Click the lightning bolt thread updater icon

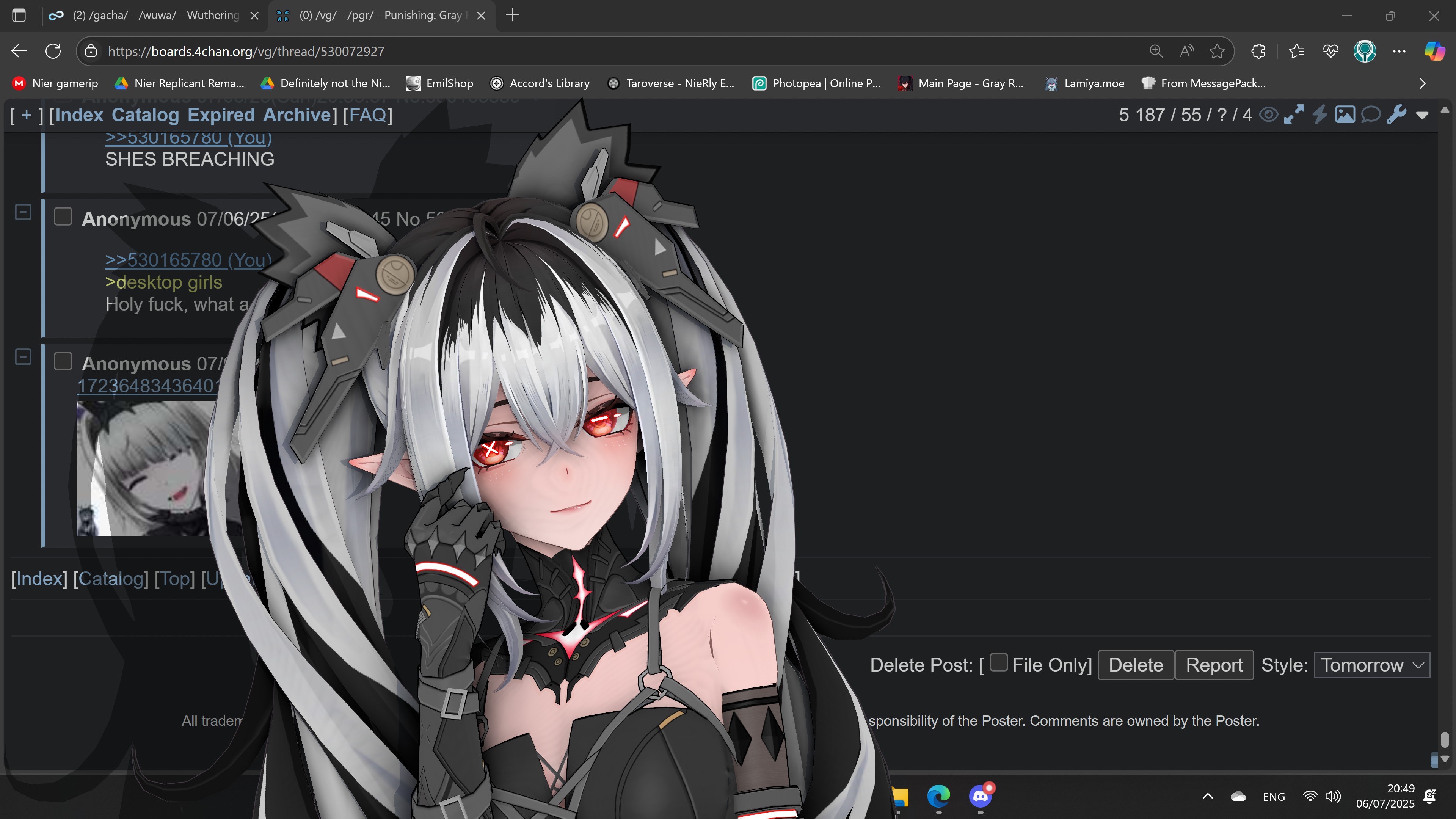[x=1319, y=115]
